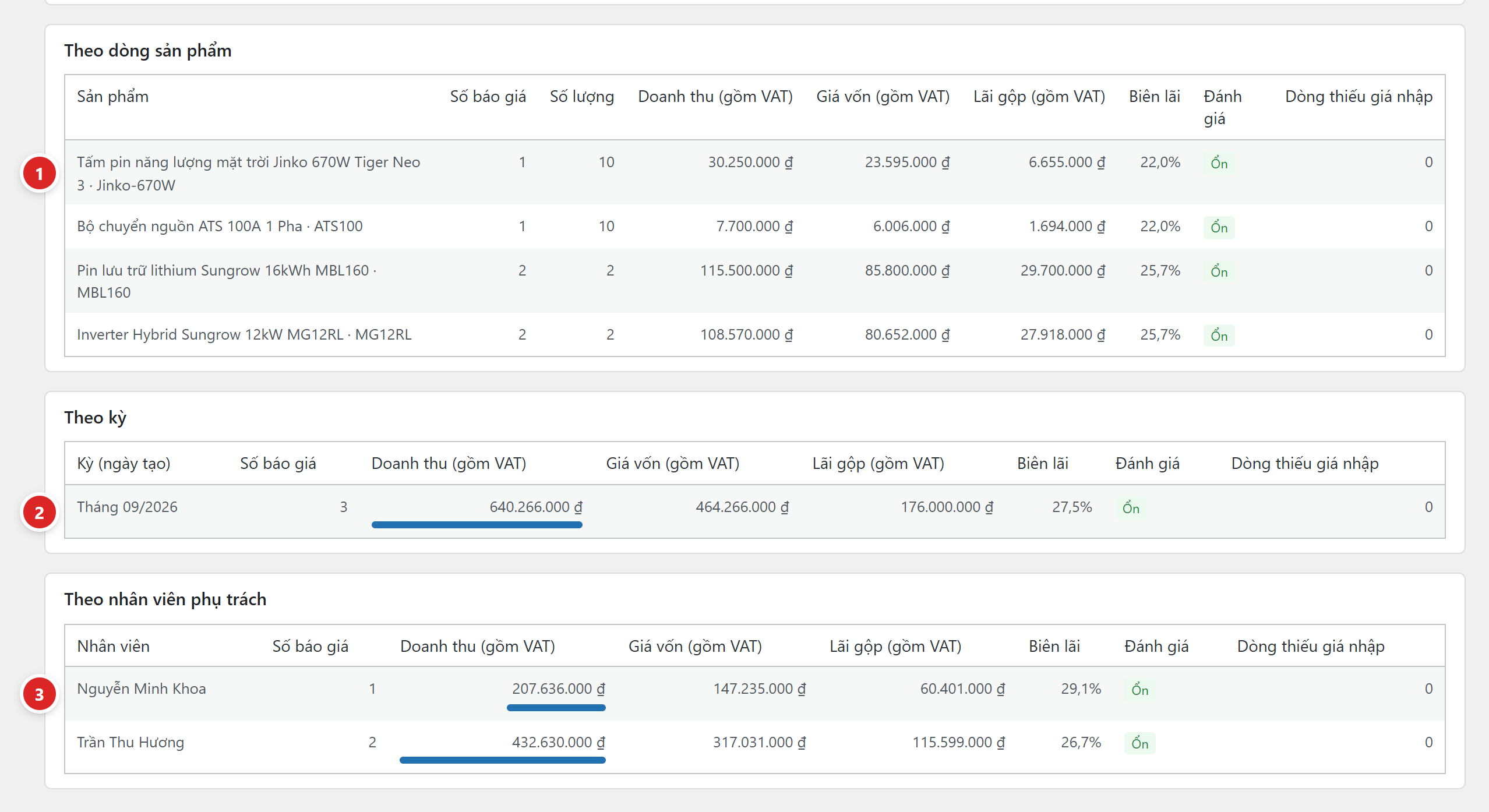Click the Sản phẩm column header
The height and width of the screenshot is (812, 1489).
point(112,96)
